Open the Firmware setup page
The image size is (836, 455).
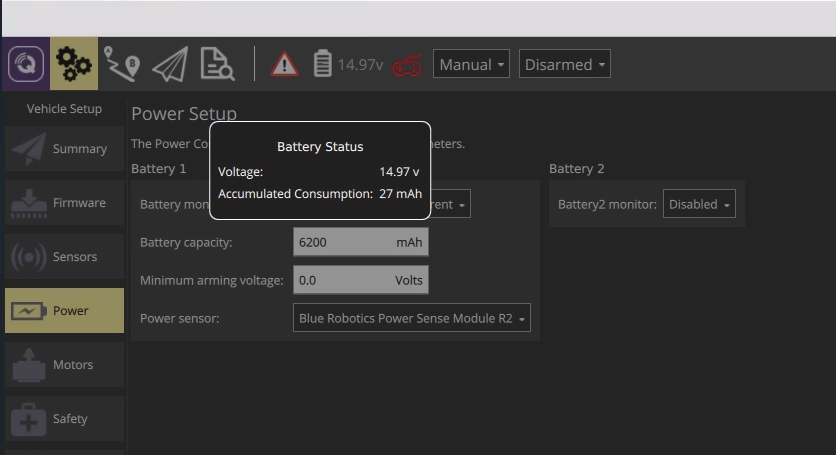[x=65, y=203]
